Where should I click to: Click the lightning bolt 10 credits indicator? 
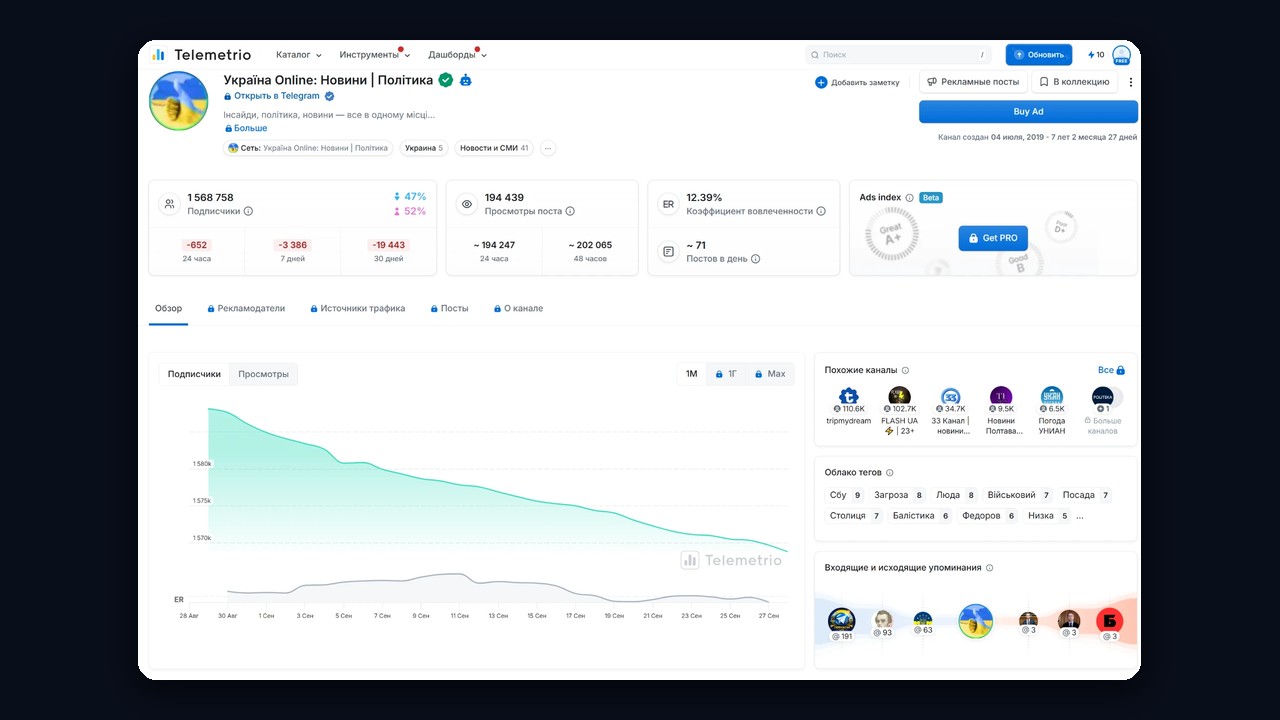1096,55
